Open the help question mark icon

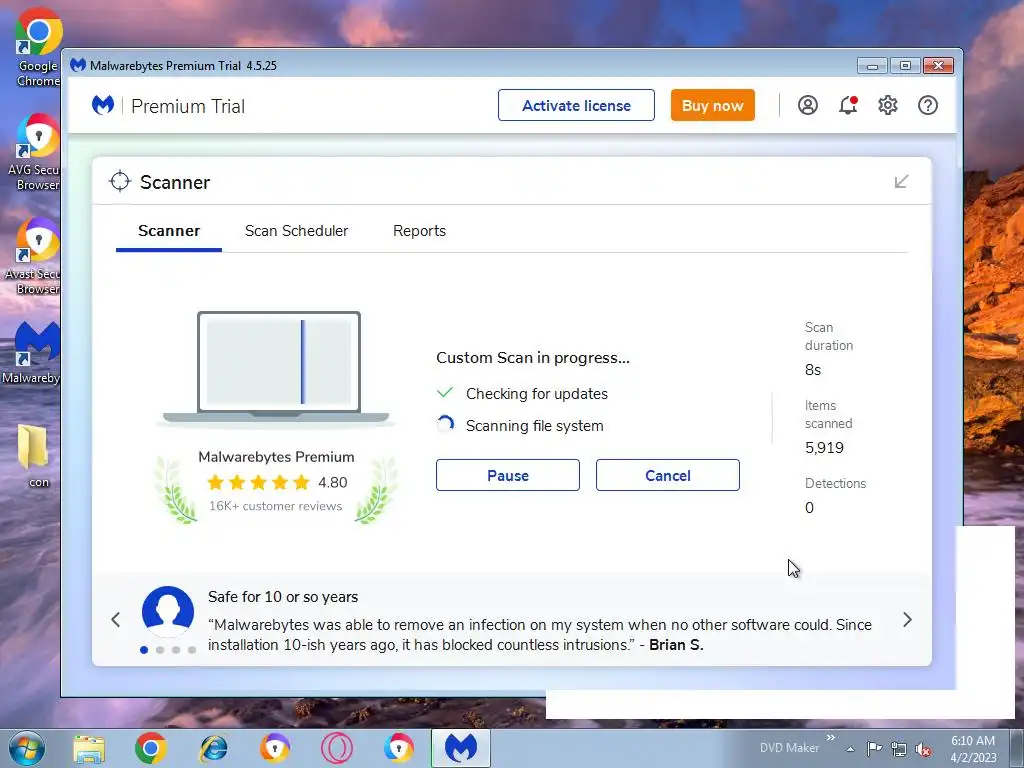coord(927,105)
